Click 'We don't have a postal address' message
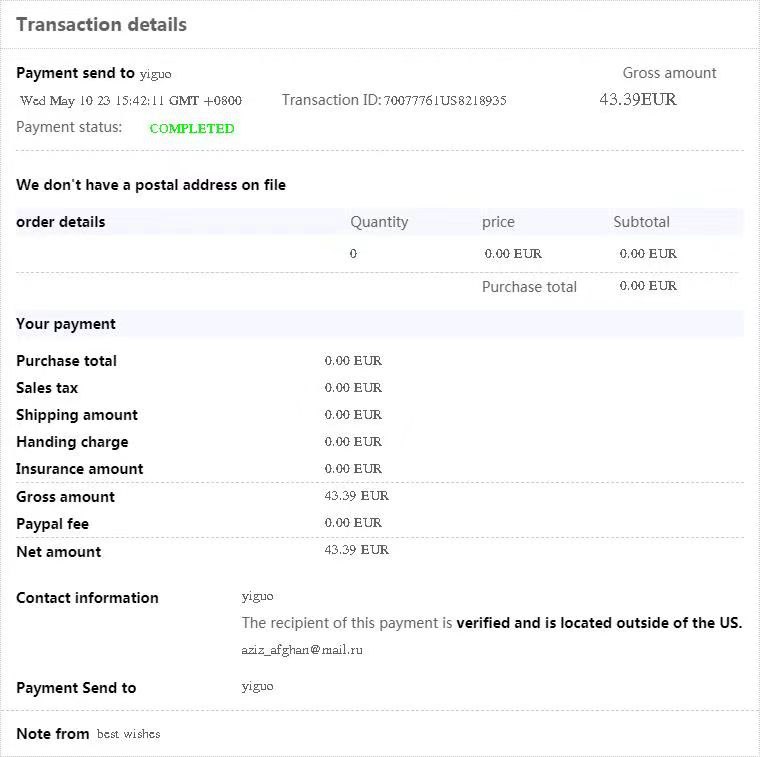The image size is (760, 757). coord(151,185)
